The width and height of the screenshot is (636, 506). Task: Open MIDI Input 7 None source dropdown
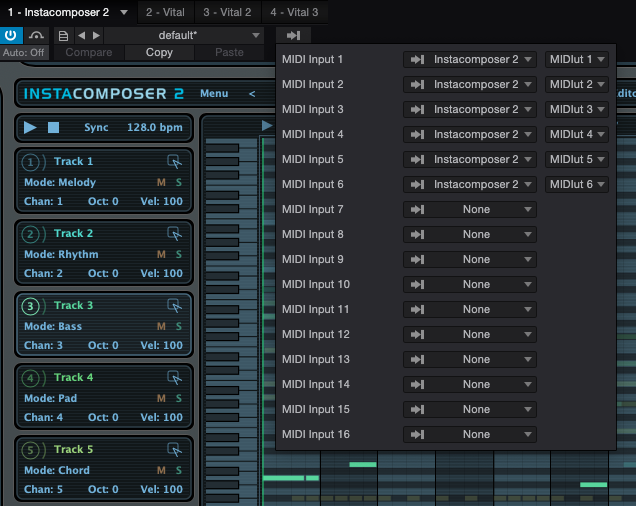pyautogui.click(x=470, y=210)
